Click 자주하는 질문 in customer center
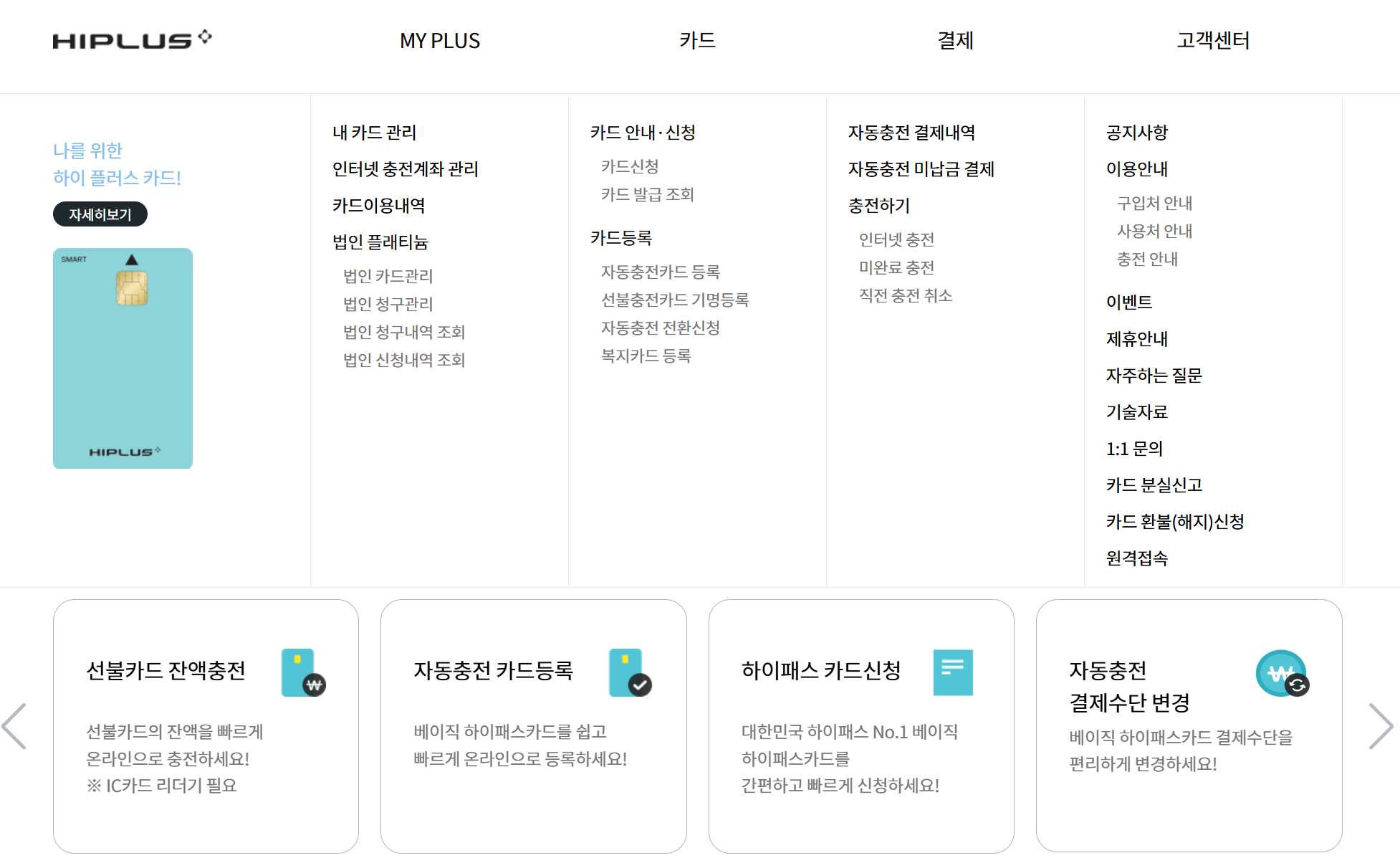Screen dimensions: 1400x858 (1154, 376)
